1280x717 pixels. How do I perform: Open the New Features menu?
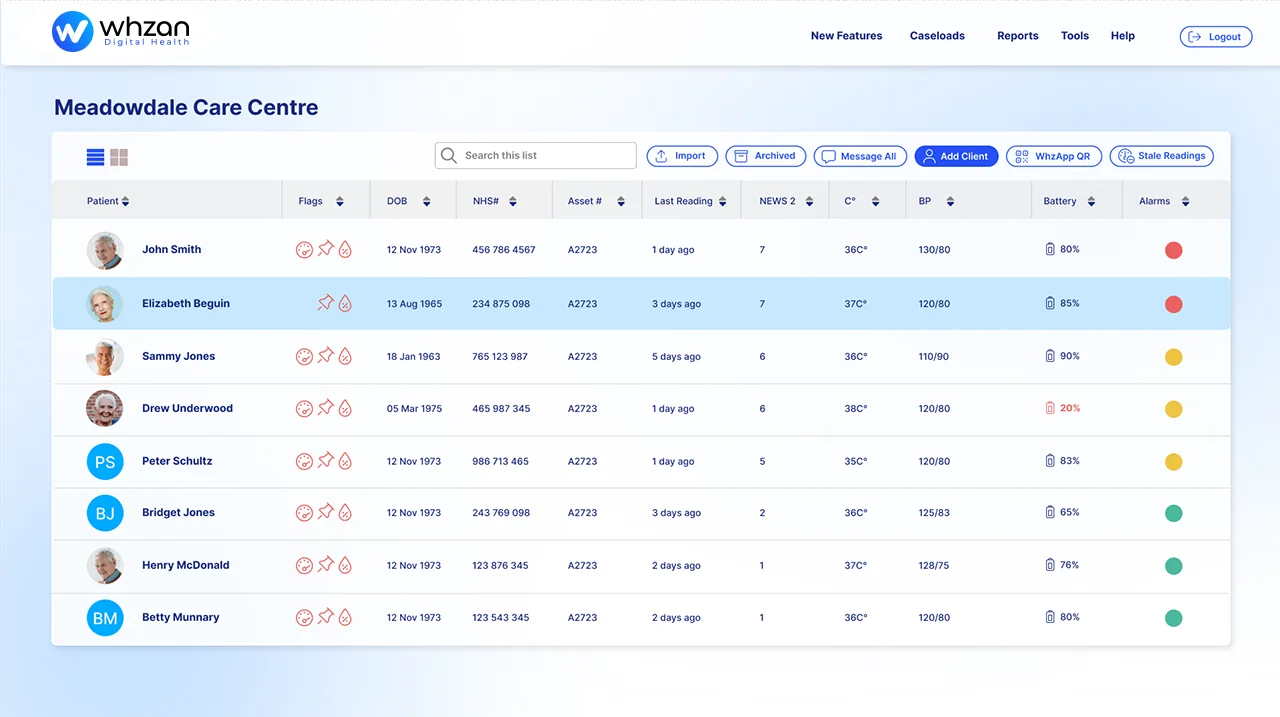pos(846,36)
